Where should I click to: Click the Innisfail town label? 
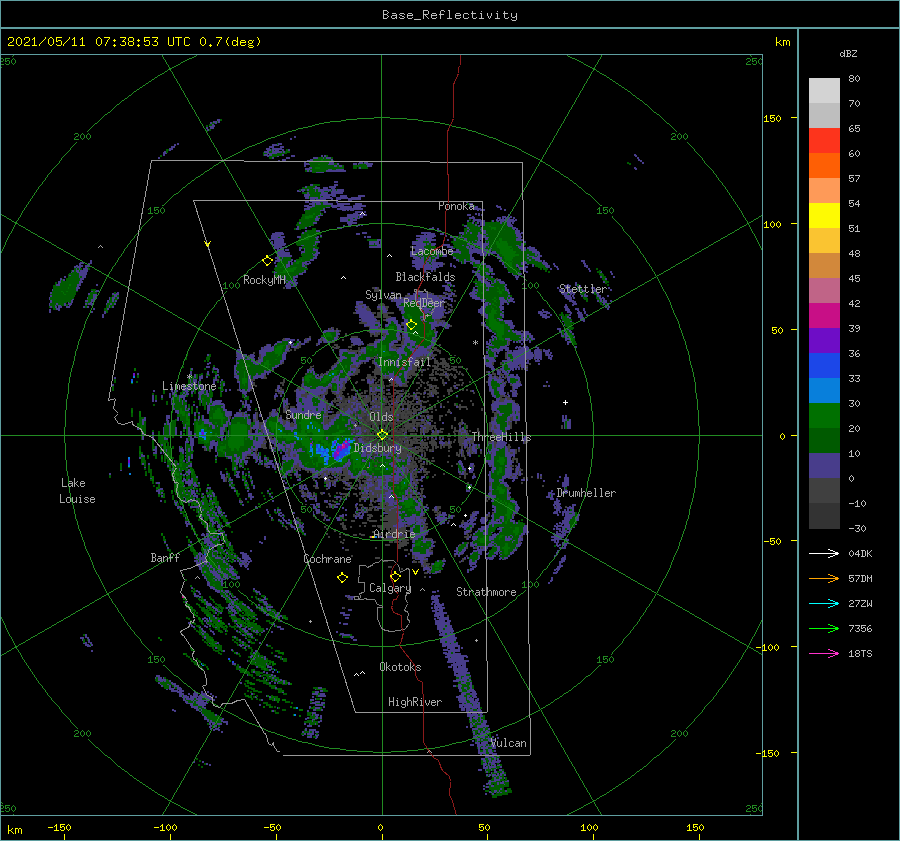[404, 362]
